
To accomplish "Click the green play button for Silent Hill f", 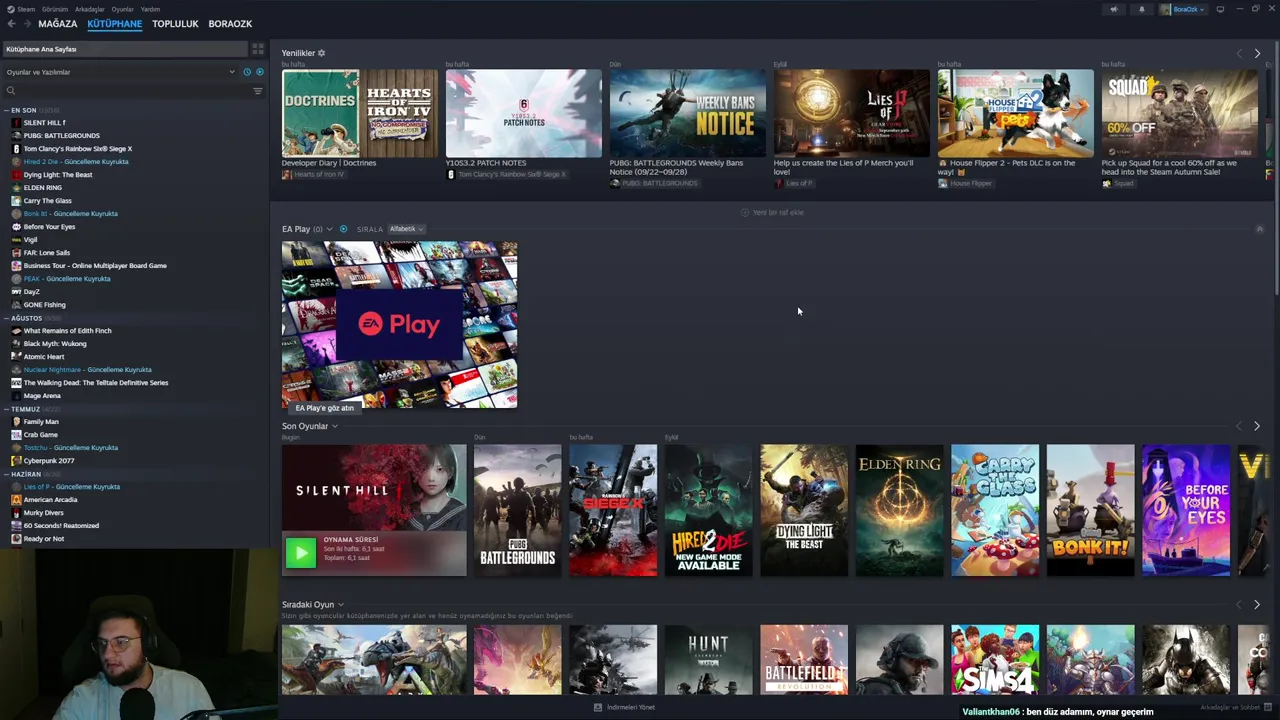I will [300, 553].
